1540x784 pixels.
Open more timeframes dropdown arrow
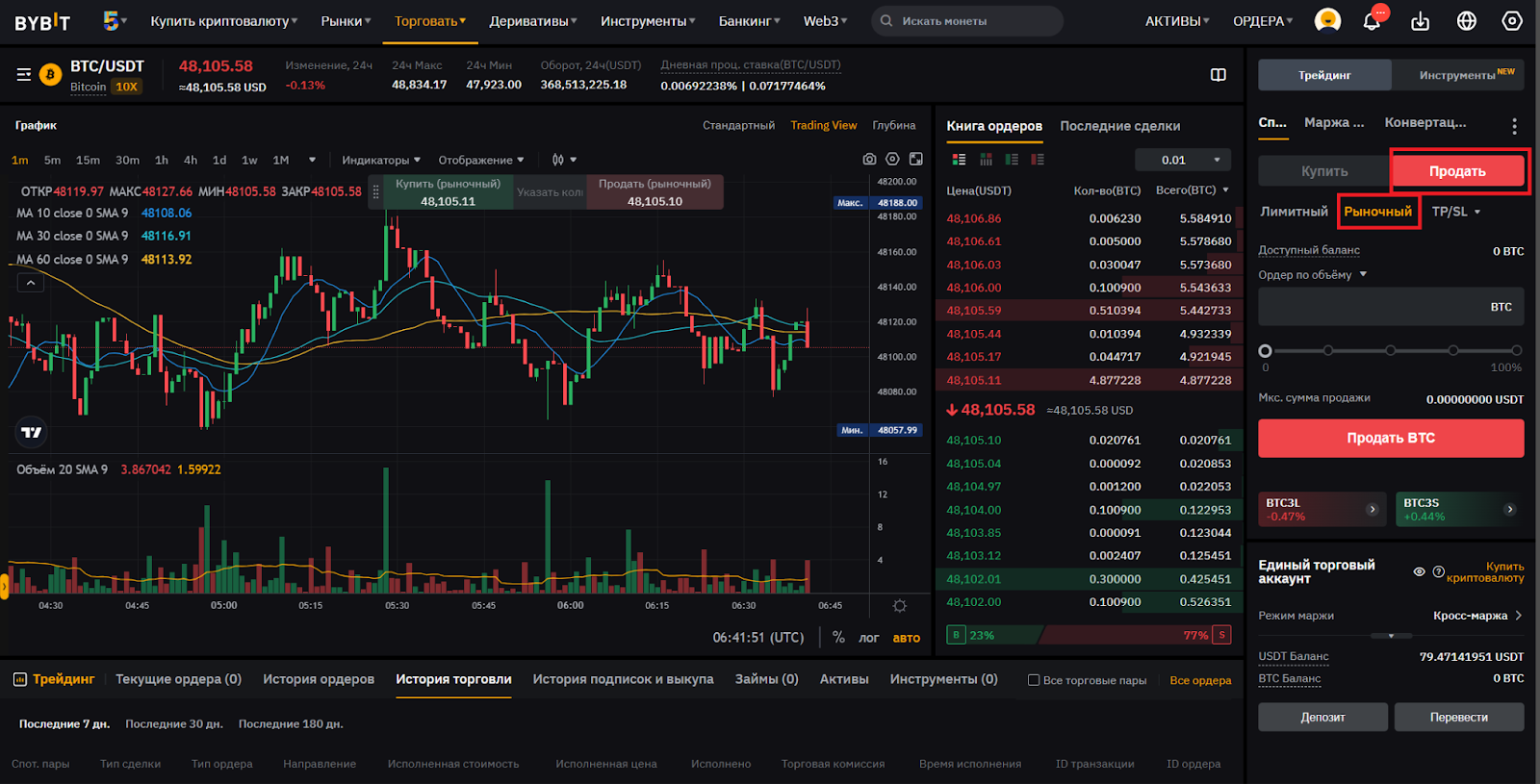[312, 160]
